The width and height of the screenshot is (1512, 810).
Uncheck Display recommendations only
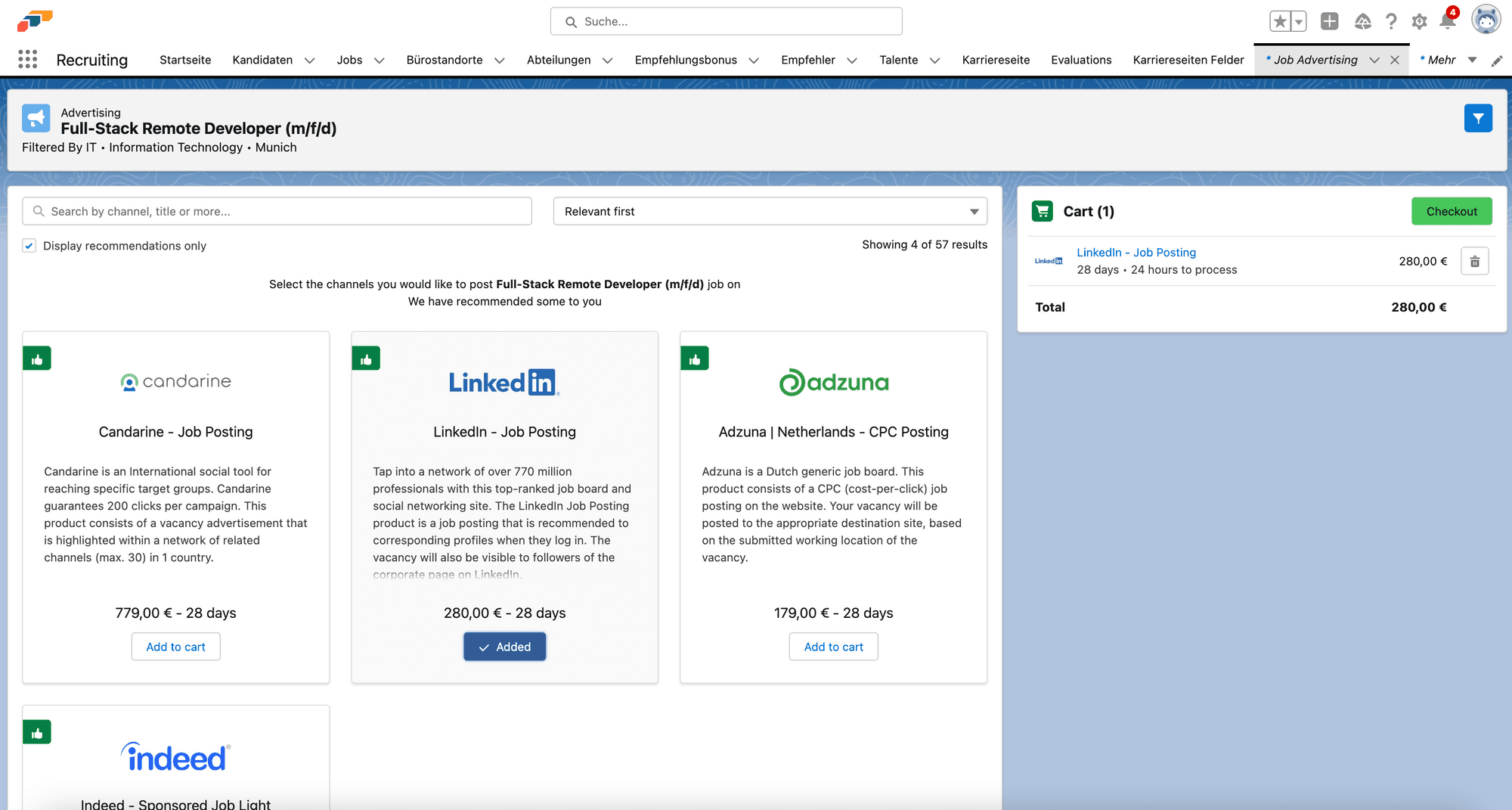tap(29, 246)
